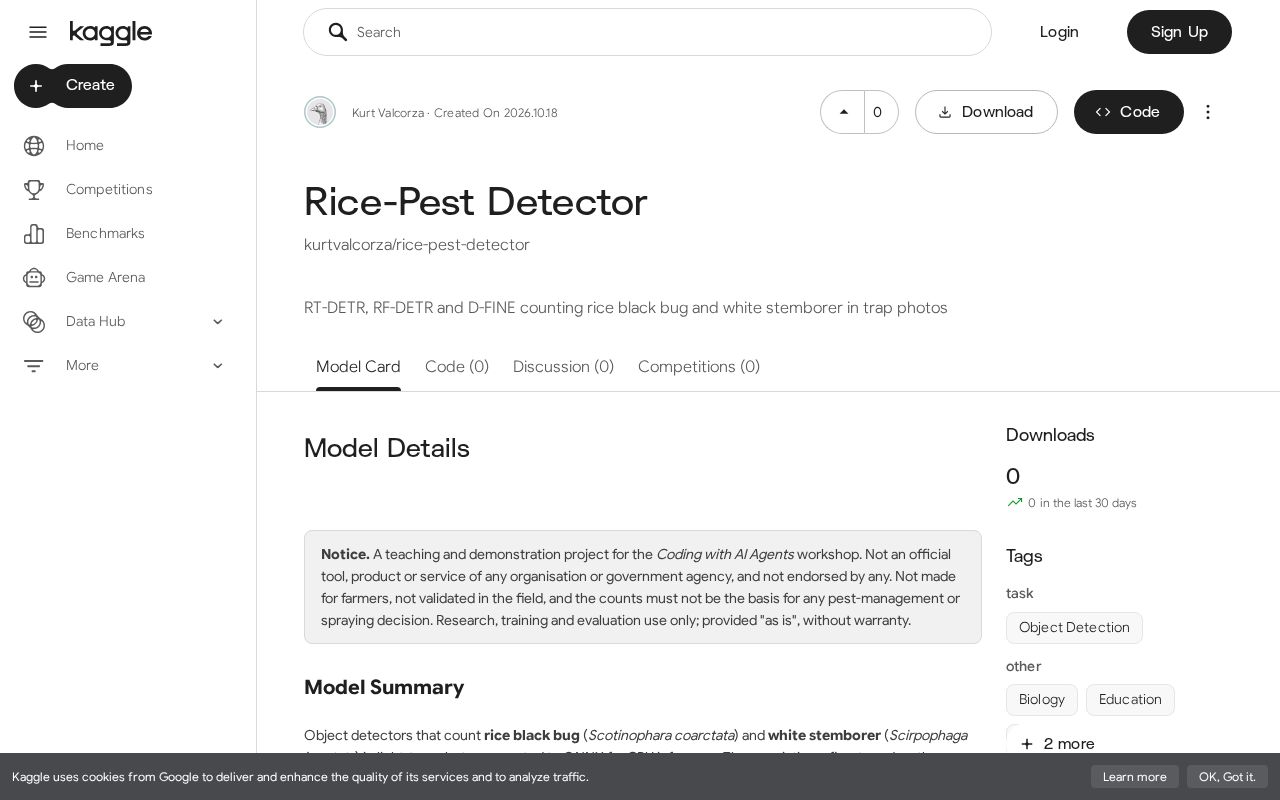Select the Education tag
1280x800 pixels.
pos(1130,700)
